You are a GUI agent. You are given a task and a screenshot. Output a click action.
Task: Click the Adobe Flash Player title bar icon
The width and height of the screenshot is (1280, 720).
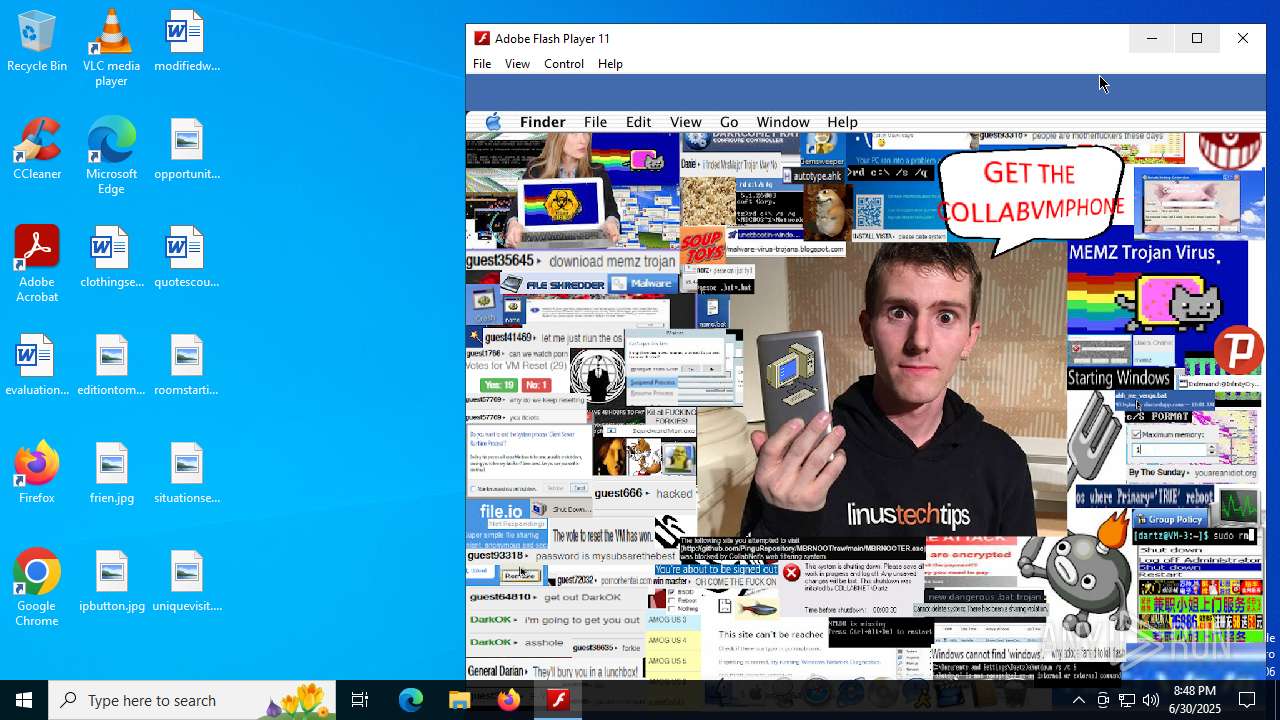482,38
